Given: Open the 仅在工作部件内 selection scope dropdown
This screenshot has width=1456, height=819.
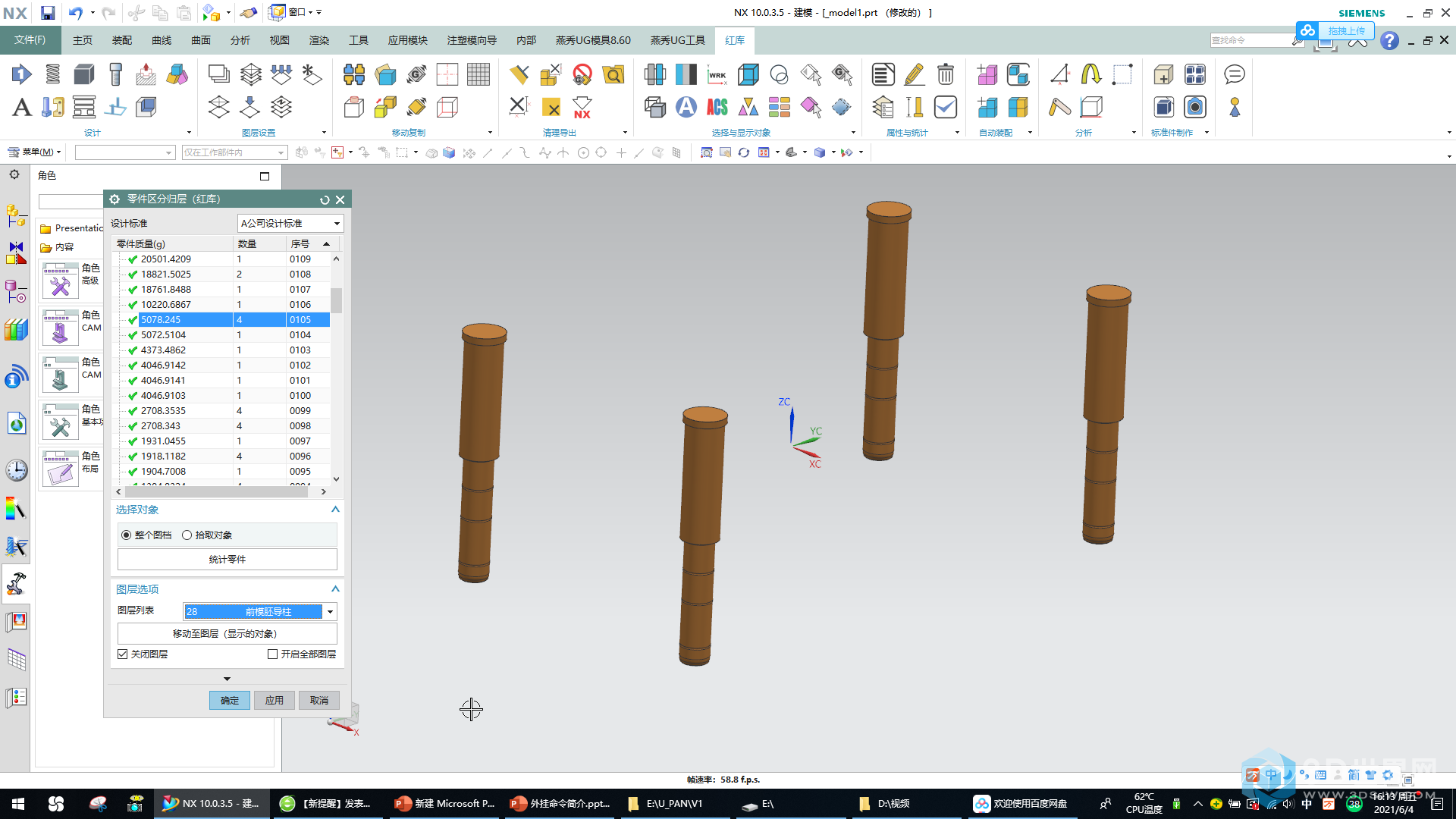Looking at the screenshot, I should click(x=234, y=152).
